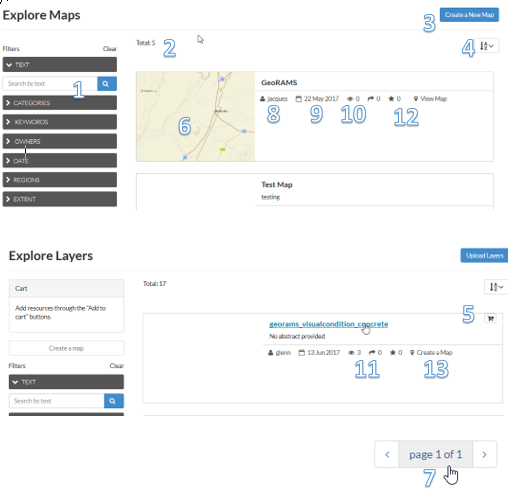The width and height of the screenshot is (516, 500).
Task: Expand the REGIONS filter
Action: [60, 180]
